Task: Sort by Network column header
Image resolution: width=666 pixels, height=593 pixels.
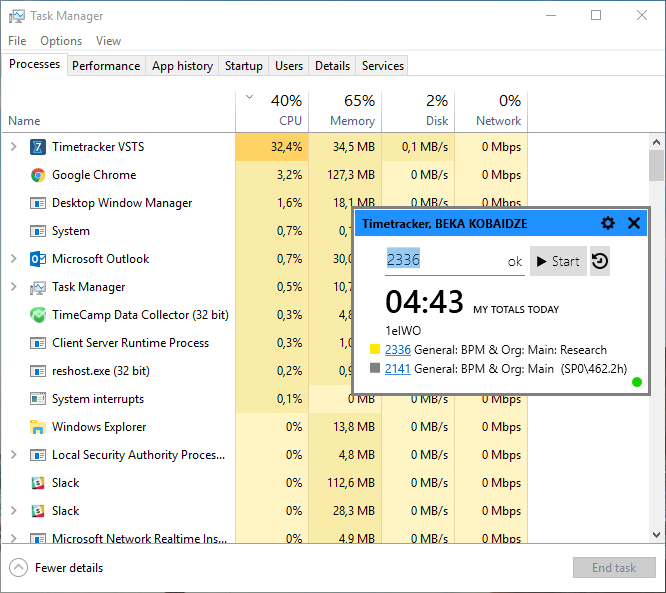Action: click(x=491, y=111)
